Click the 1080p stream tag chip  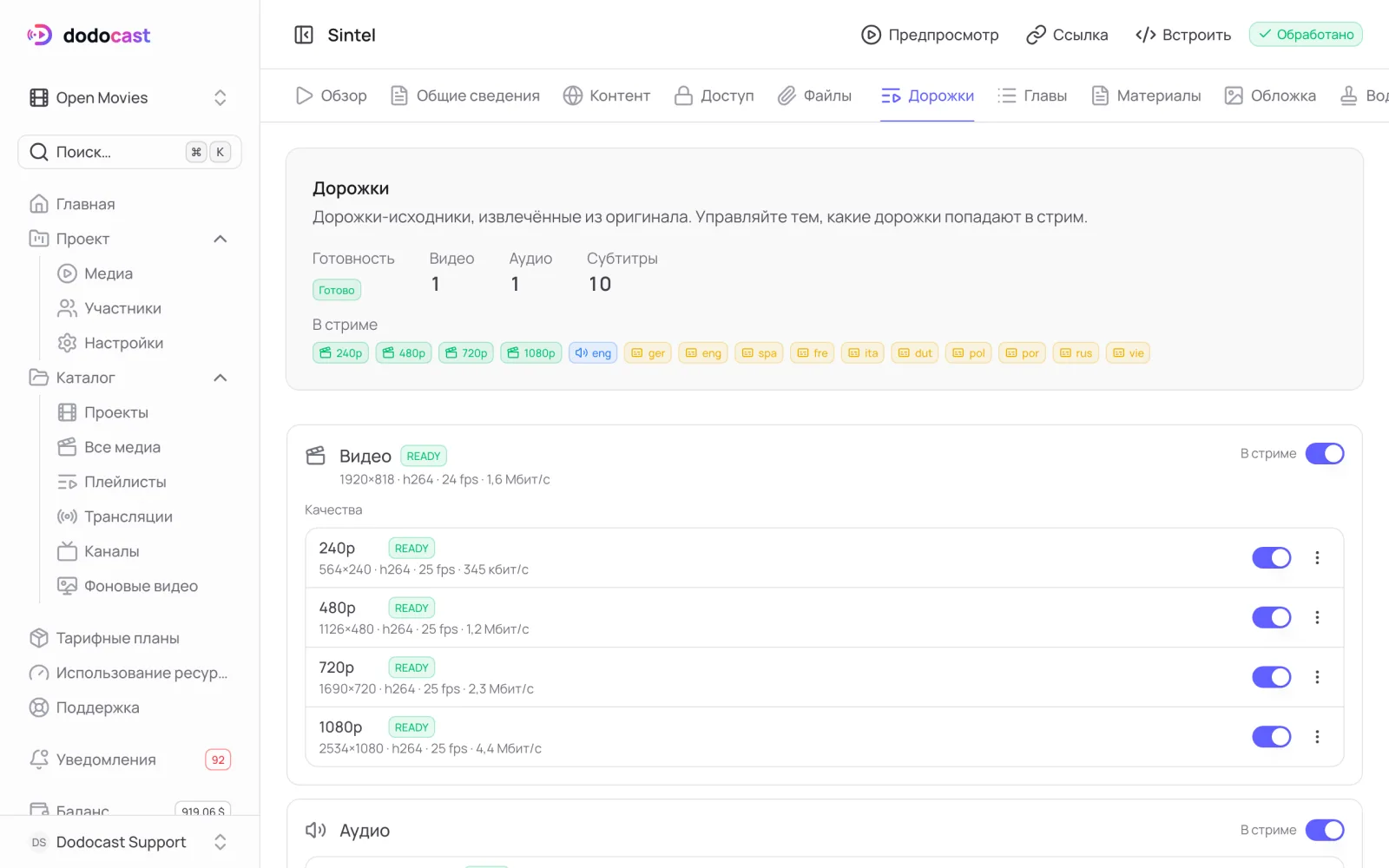[x=531, y=353]
